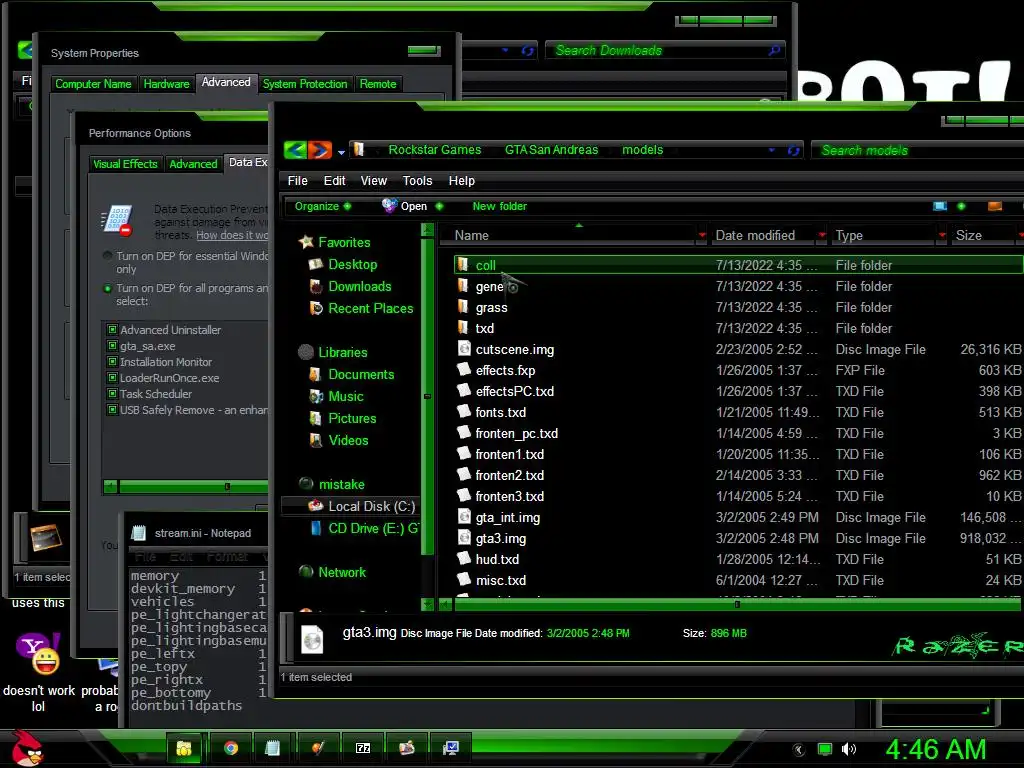The image size is (1024, 768).
Task: Toggle the USB Safely Remove checkbox
Action: (112, 410)
